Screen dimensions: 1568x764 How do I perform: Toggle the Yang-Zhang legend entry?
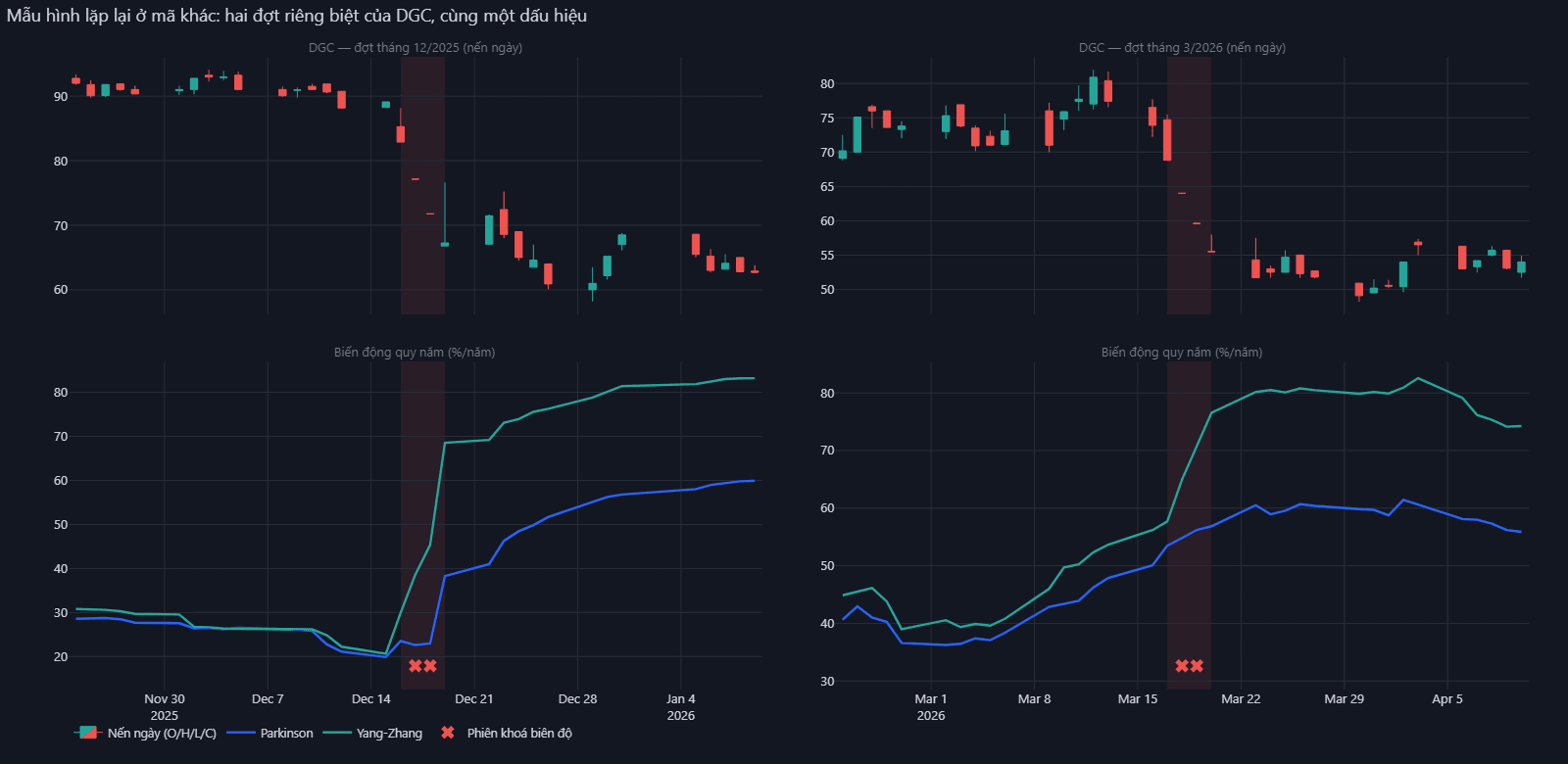[x=372, y=733]
